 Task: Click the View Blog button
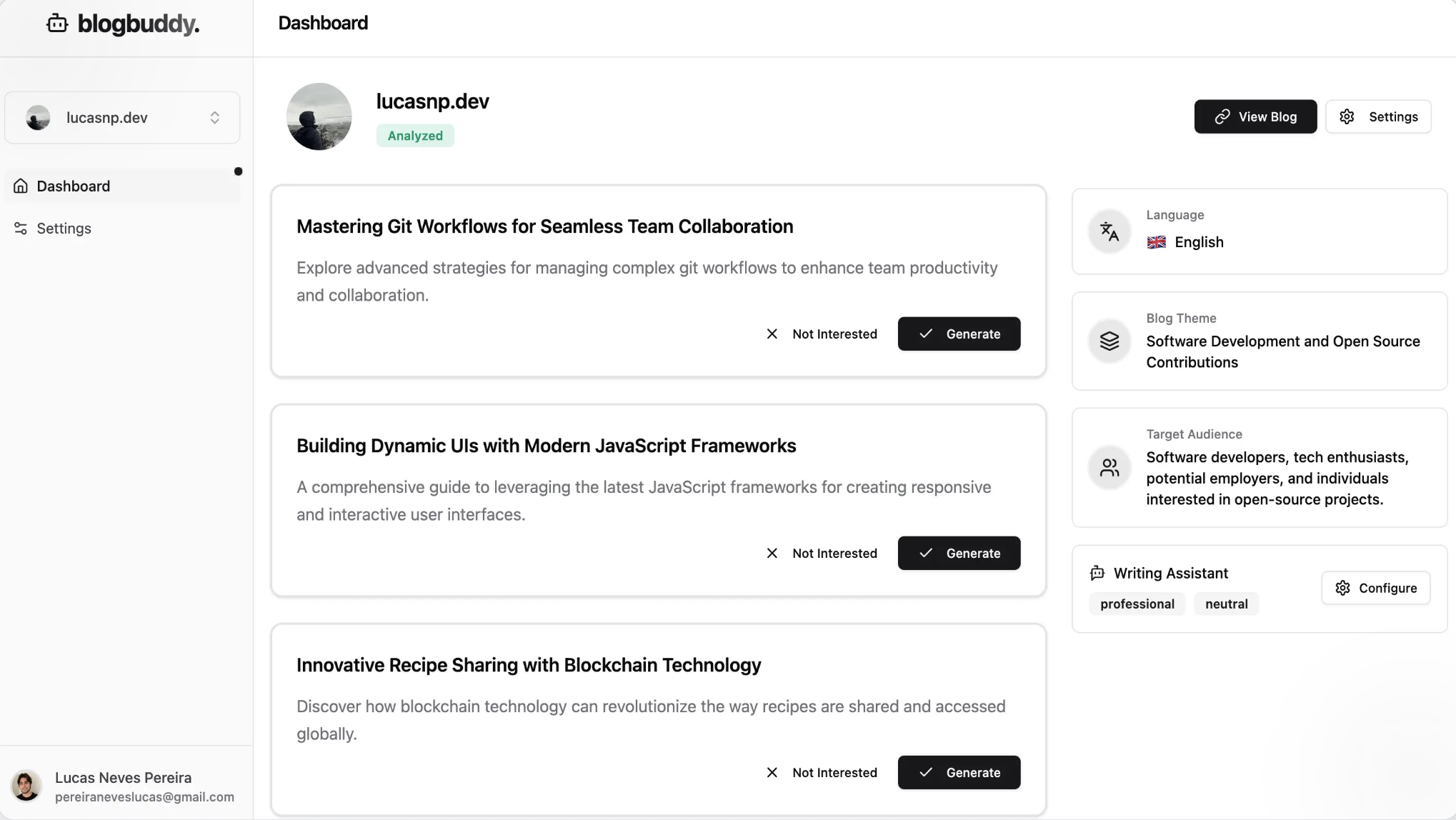point(1255,116)
